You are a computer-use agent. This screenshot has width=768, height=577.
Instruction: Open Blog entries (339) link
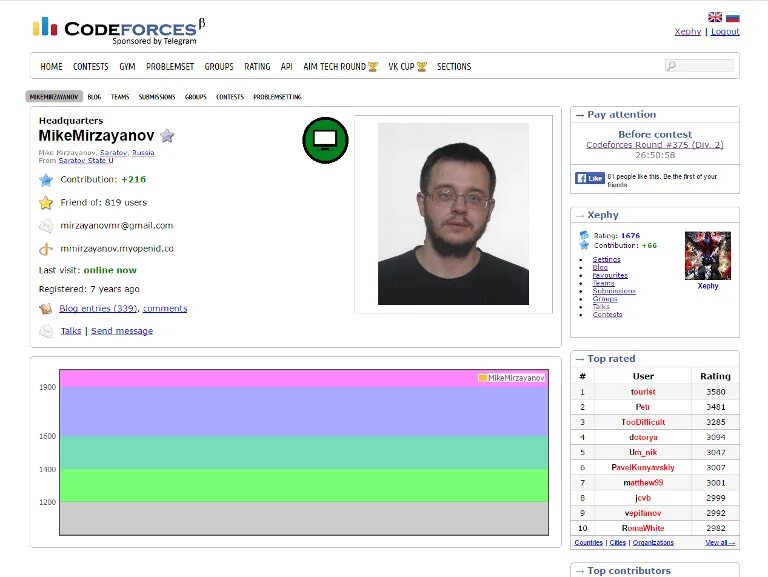tap(98, 308)
